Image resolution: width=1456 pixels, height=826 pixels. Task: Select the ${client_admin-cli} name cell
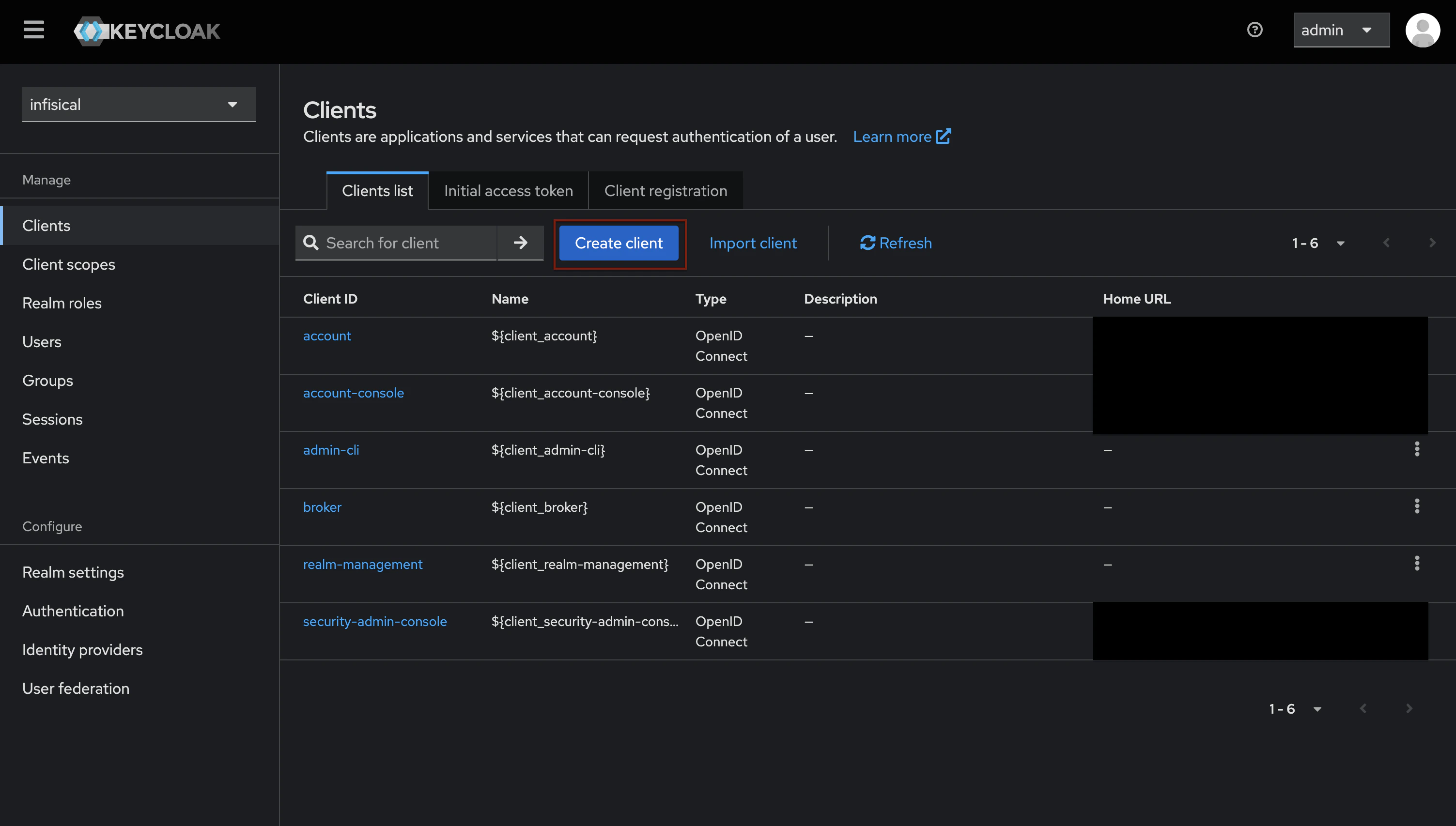pos(548,450)
